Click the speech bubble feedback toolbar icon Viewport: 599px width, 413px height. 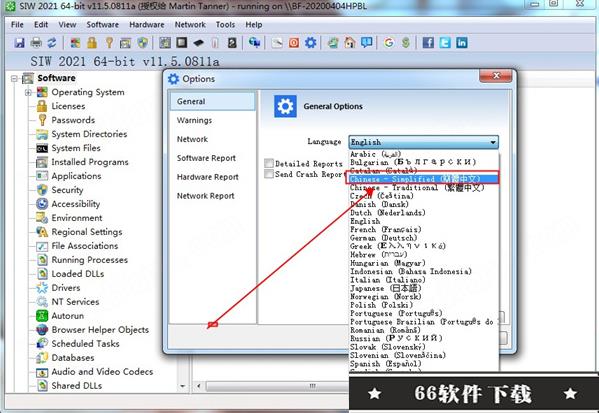click(x=367, y=42)
